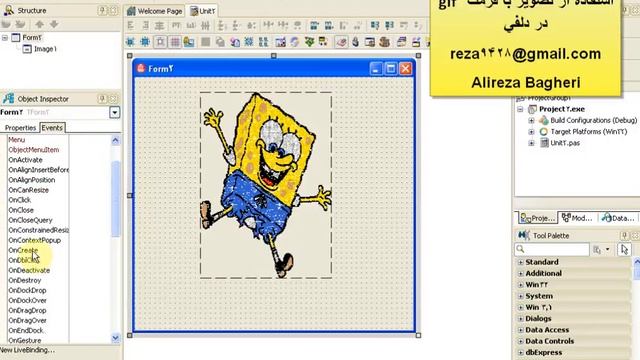Image resolution: width=640 pixels, height=360 pixels.
Task: Click the Welcome Page tab icon
Action: click(x=131, y=11)
